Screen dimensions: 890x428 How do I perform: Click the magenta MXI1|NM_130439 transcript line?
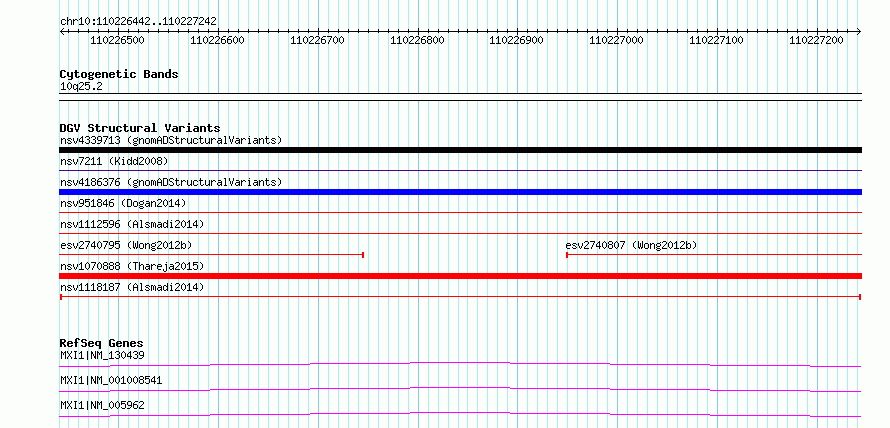tap(460, 364)
